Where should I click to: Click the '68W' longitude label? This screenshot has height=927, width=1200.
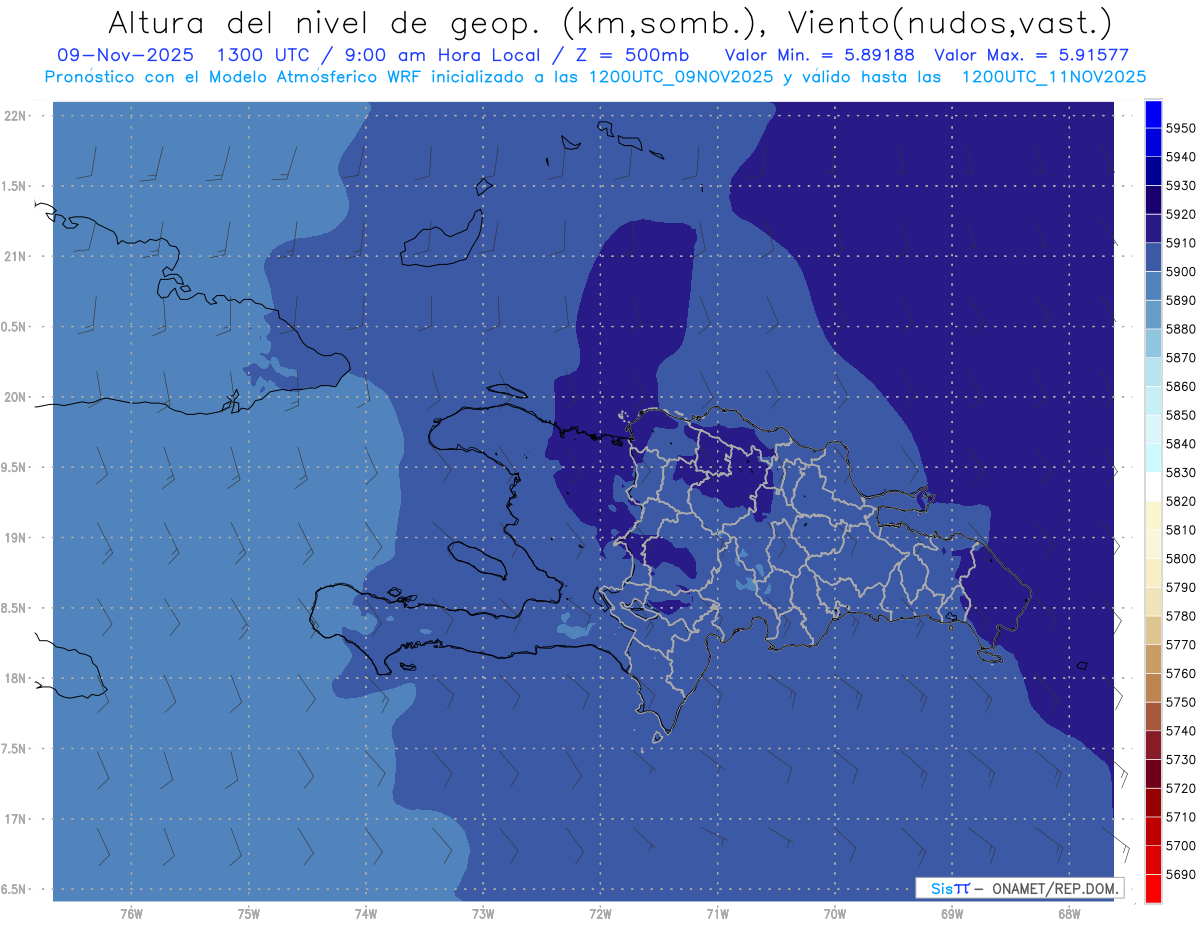click(x=1069, y=914)
